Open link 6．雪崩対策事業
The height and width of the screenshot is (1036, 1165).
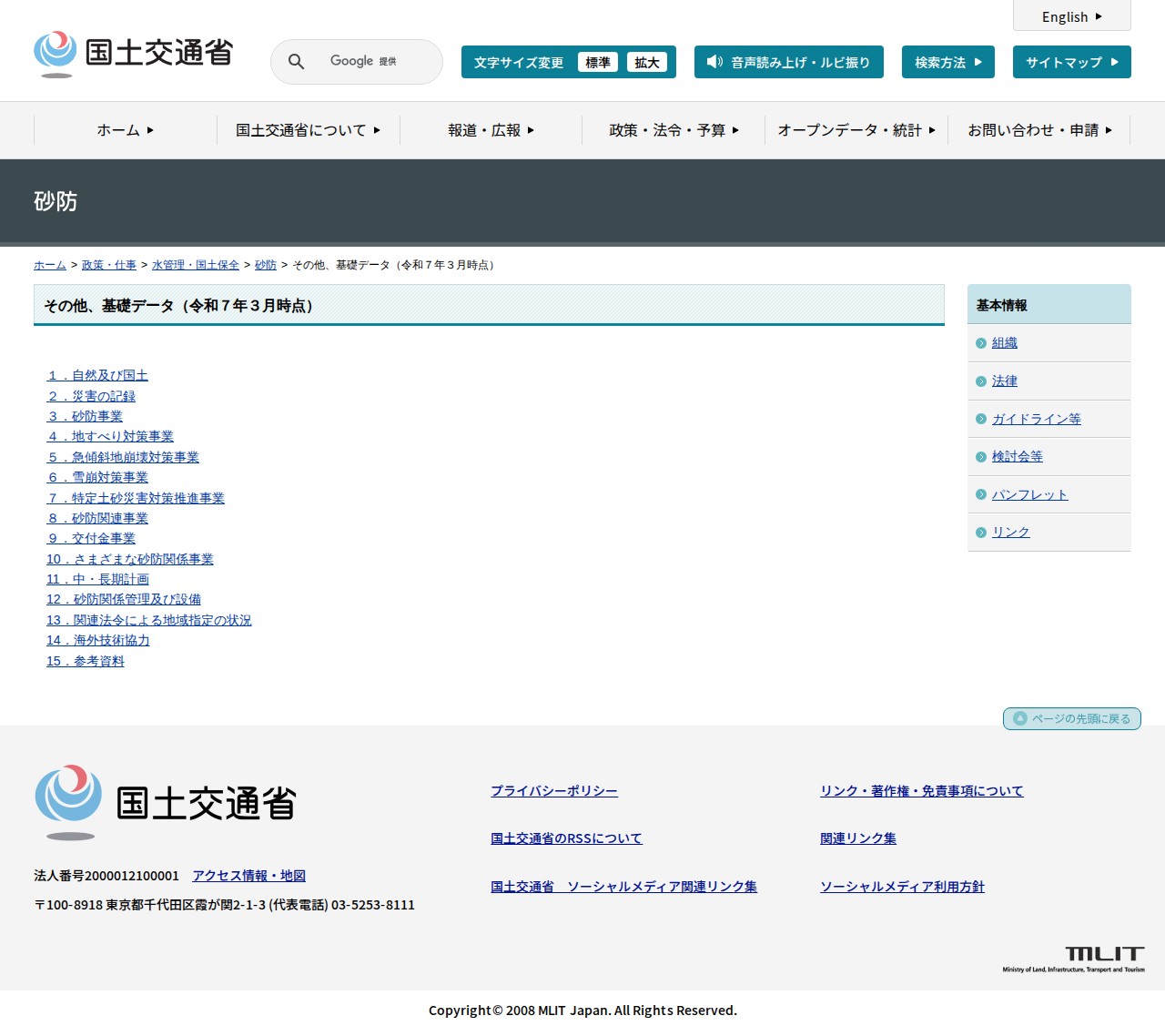coord(97,477)
